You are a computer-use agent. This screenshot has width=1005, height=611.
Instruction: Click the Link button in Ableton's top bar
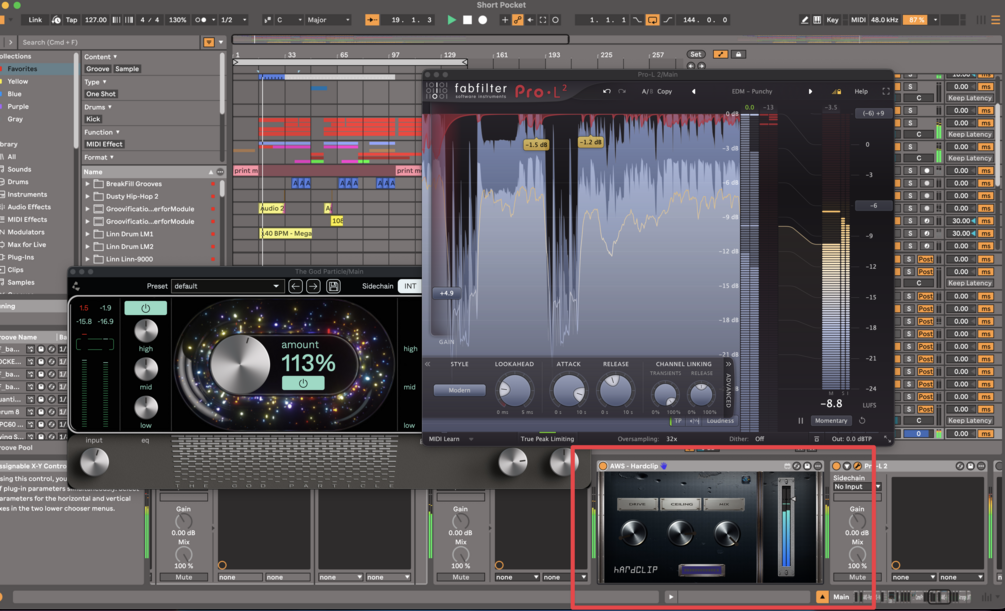(x=35, y=20)
